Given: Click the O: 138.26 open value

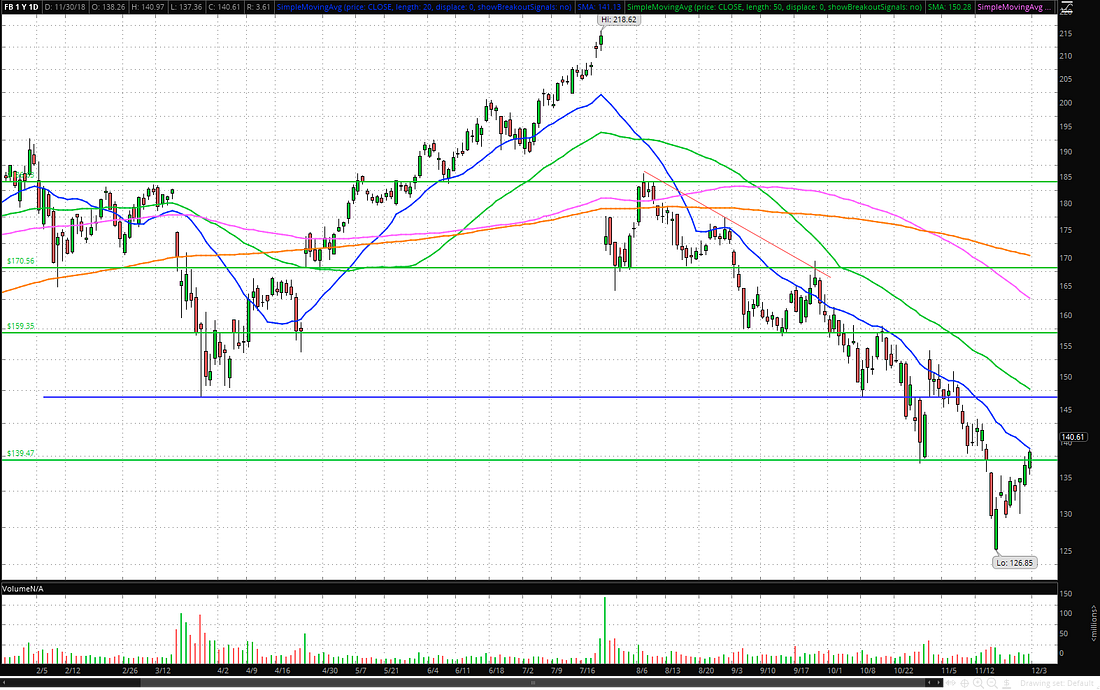Looking at the screenshot, I should tap(109, 7).
